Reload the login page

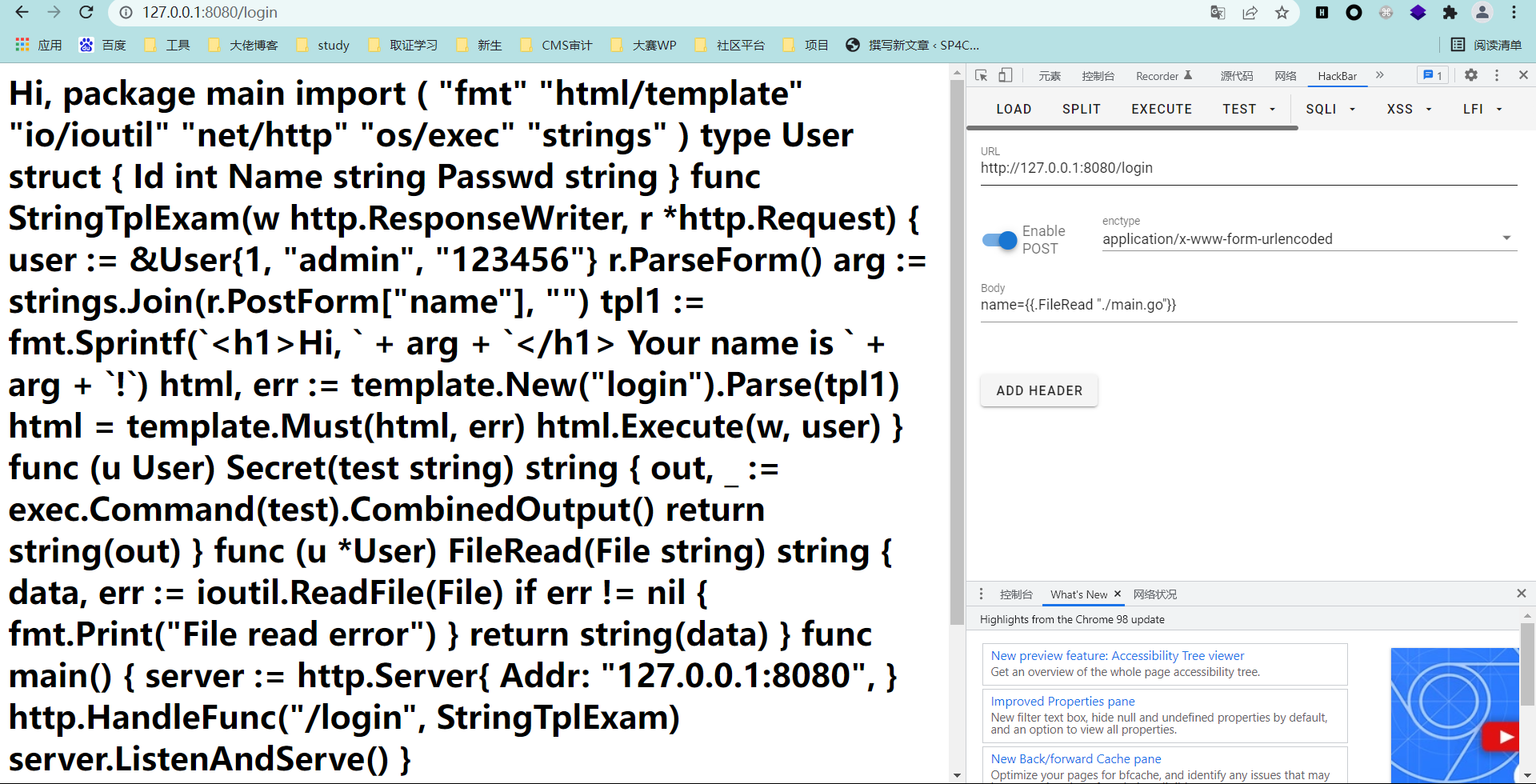coord(86,12)
